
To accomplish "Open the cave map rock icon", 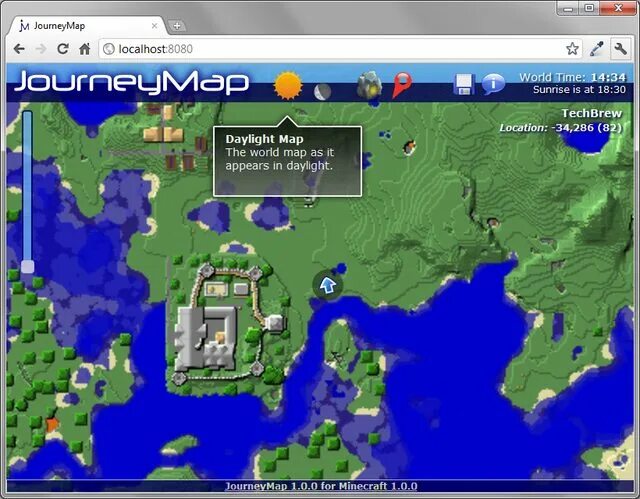I will 369,85.
